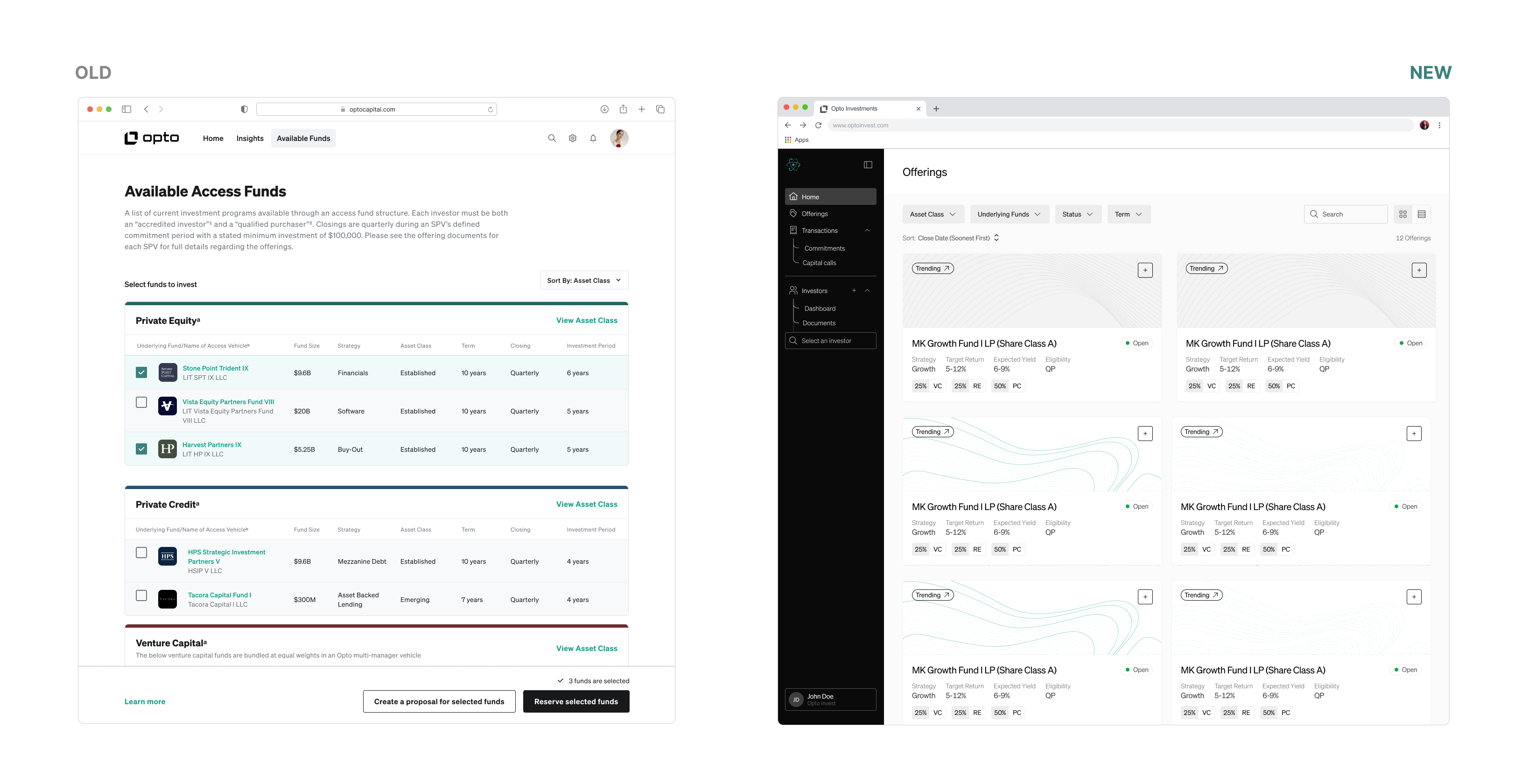Screen dimensions: 1522x784
Task: Open the Home icon in the dark sidebar
Action: (x=795, y=196)
